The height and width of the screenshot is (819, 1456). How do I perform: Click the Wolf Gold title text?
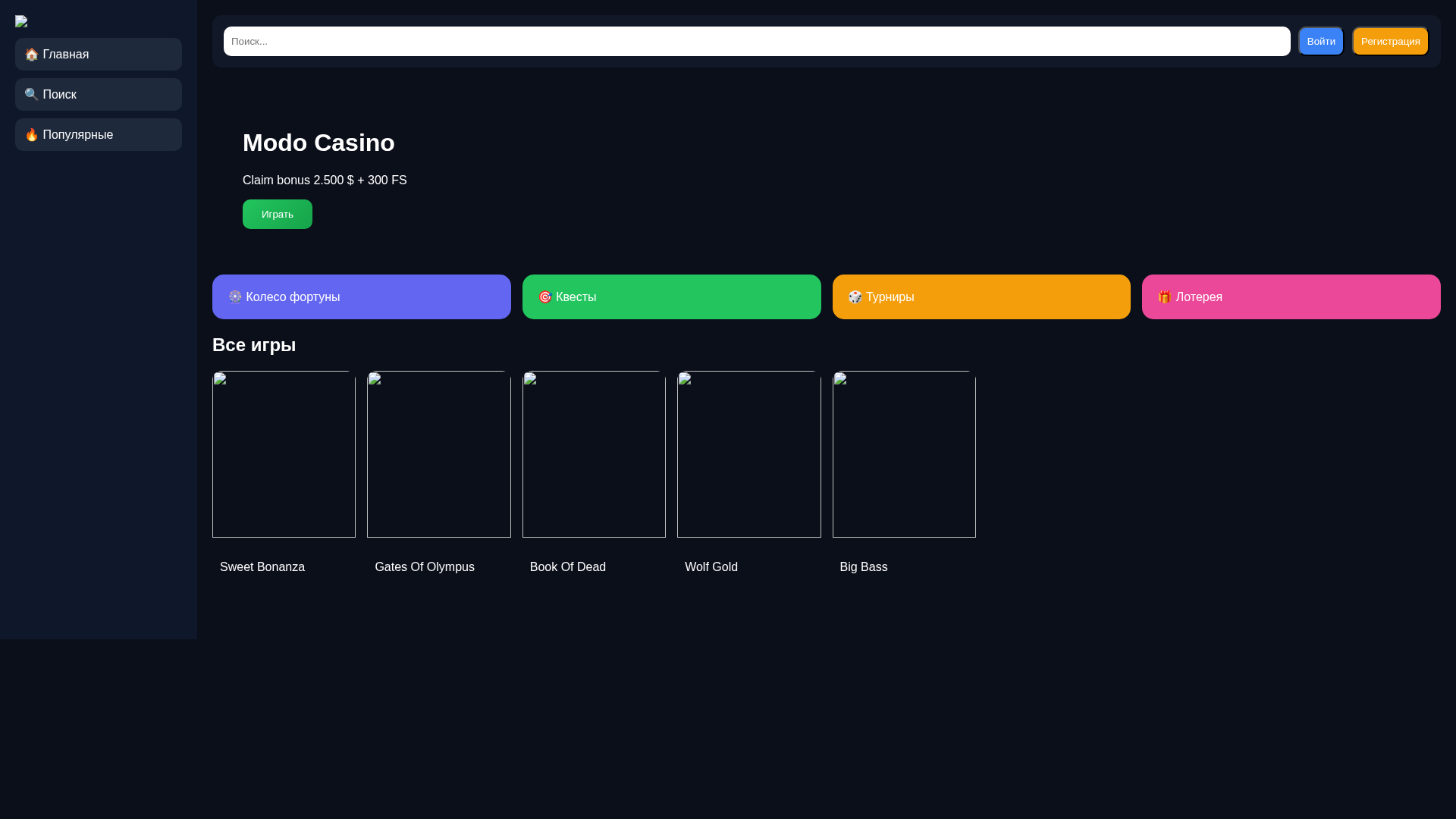711,566
